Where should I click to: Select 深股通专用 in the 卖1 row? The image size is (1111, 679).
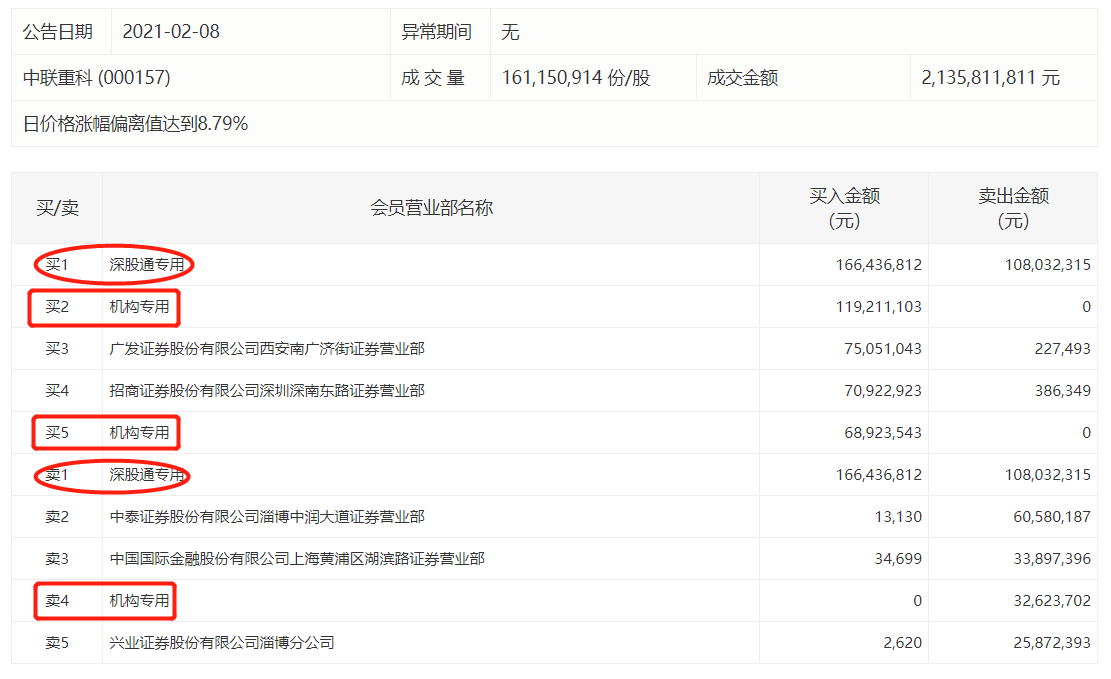click(146, 475)
